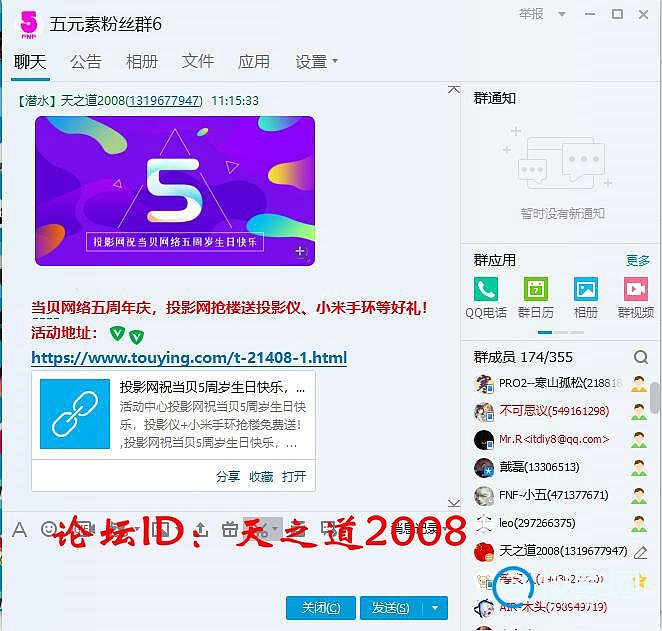Click the group avatar logo in title bar
Viewport: 662px width, 631px height.
coord(29,24)
